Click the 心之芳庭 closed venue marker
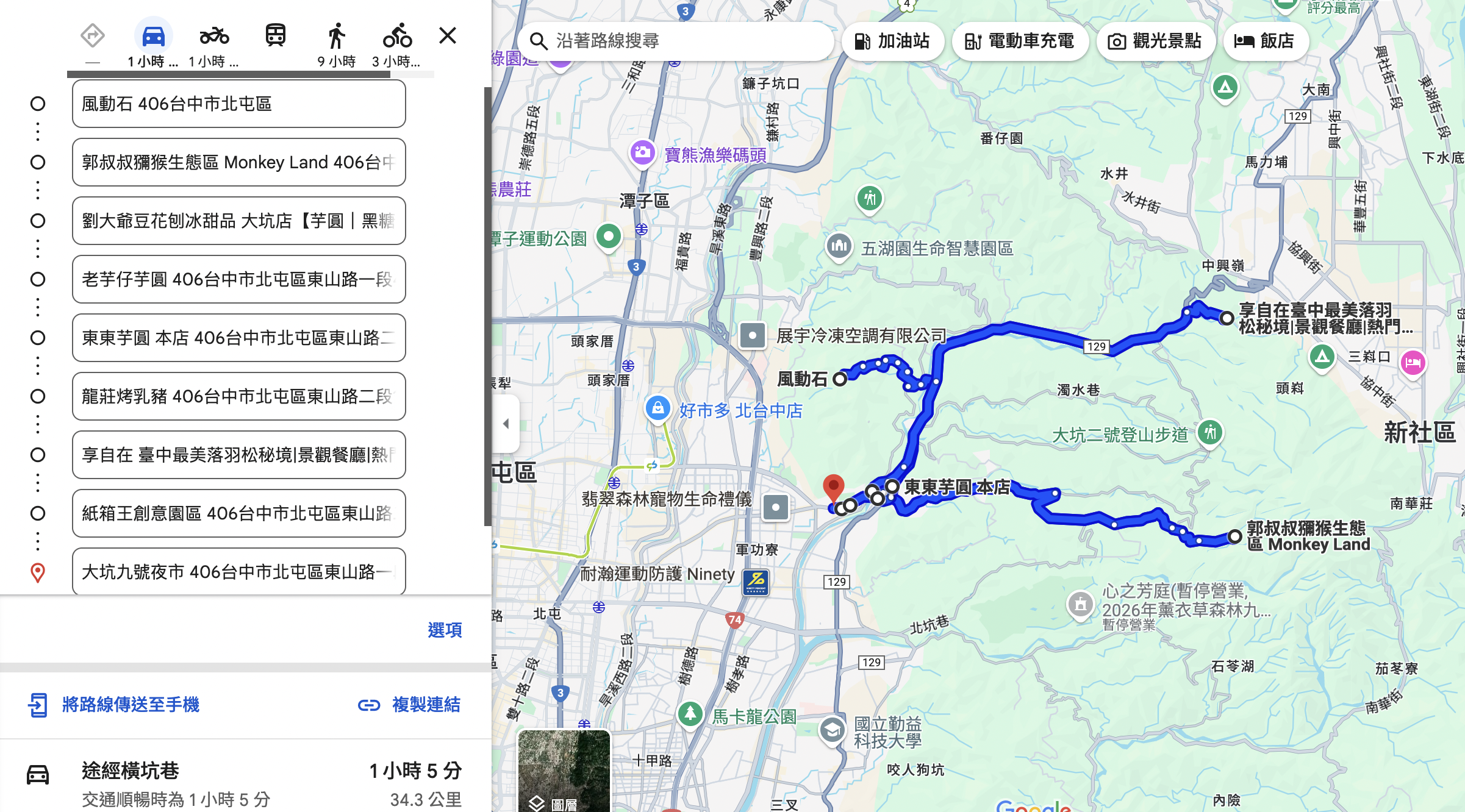Screen dimensions: 1465x812 point(1080,605)
